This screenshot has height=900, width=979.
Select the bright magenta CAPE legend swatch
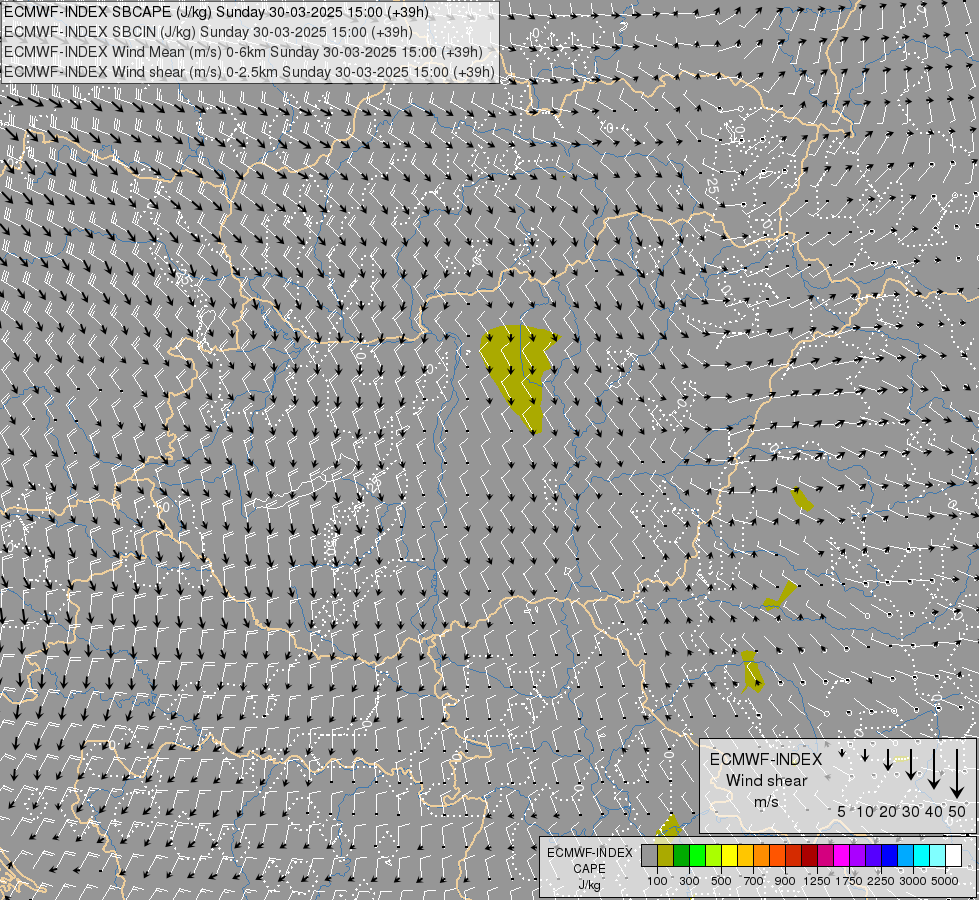[x=841, y=856]
